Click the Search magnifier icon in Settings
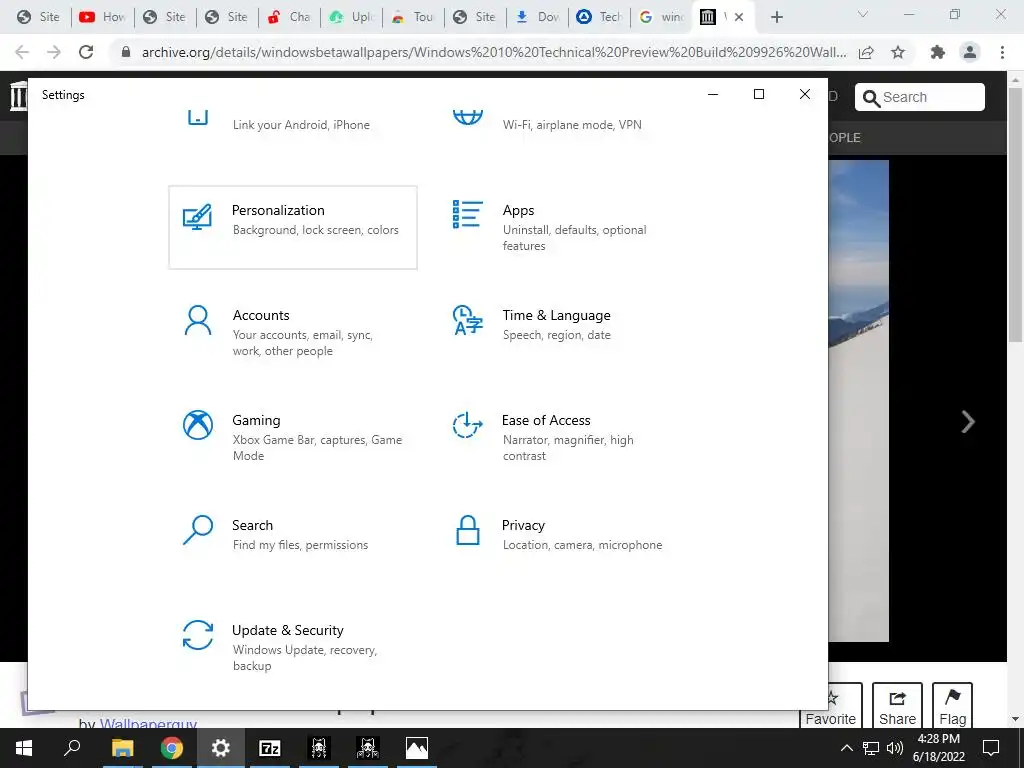 (x=197, y=530)
